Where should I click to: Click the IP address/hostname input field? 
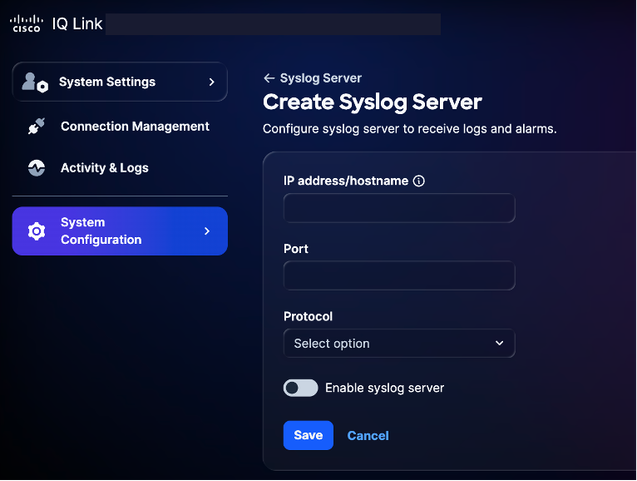399,208
